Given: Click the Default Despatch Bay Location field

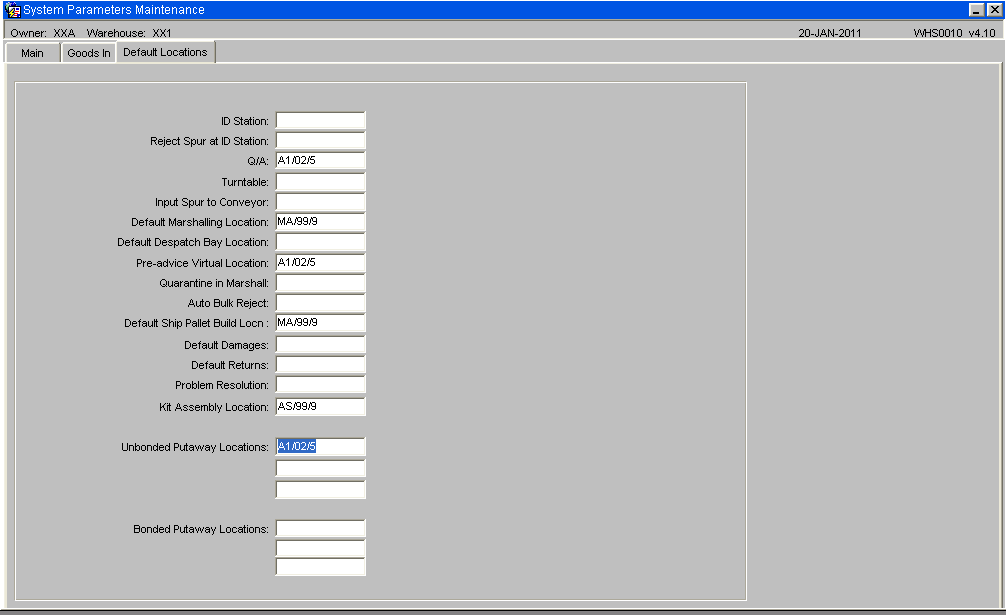Looking at the screenshot, I should click(x=321, y=242).
